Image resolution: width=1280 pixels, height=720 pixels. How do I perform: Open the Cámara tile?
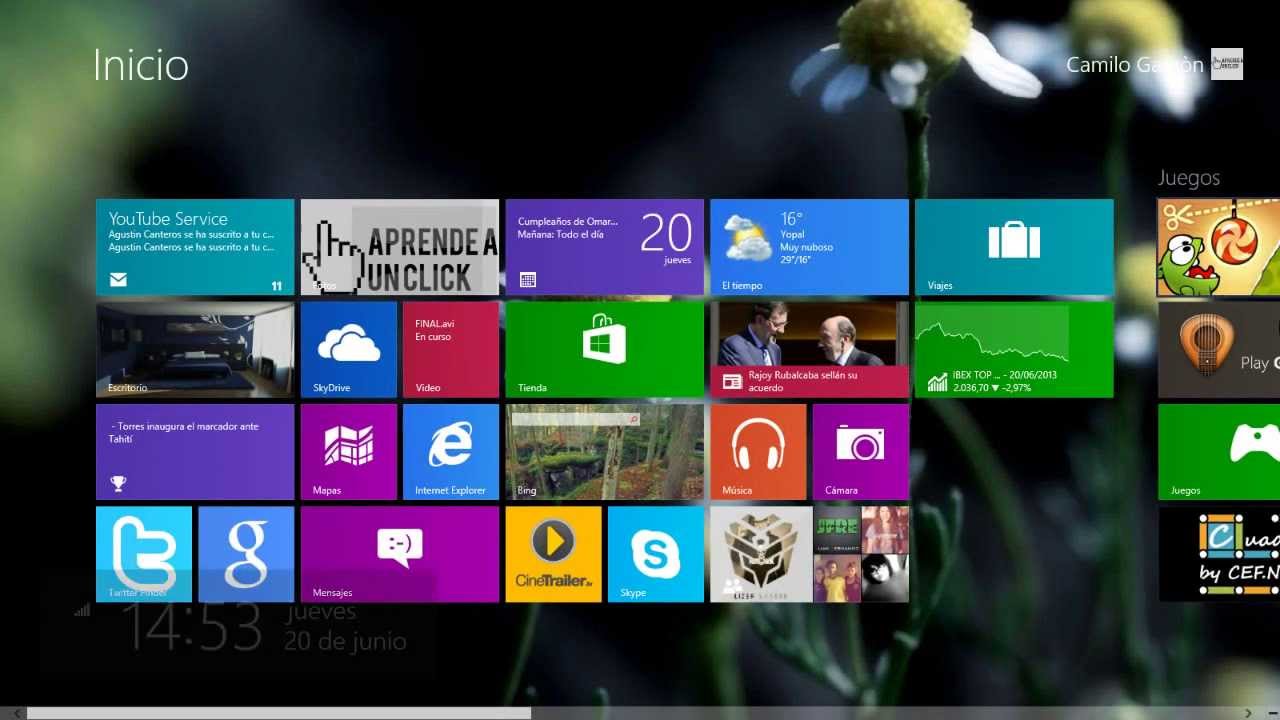pos(861,452)
